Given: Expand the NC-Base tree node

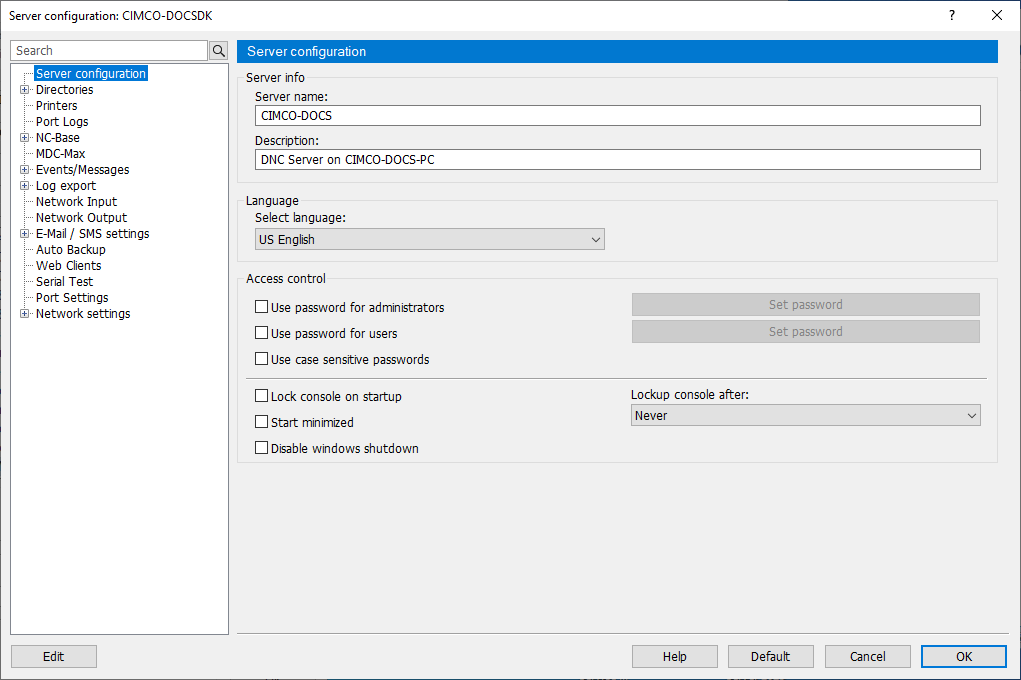Looking at the screenshot, I should pyautogui.click(x=25, y=137).
